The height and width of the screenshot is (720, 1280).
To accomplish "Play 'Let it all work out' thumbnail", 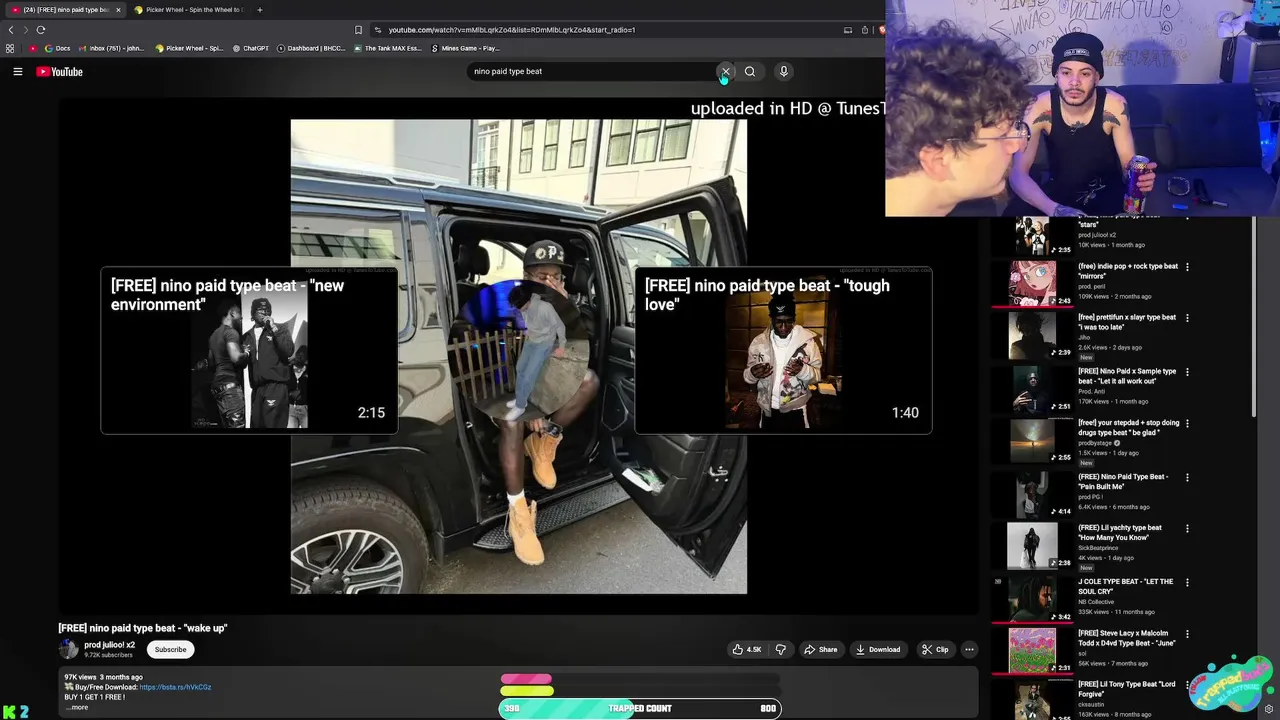I will (x=1032, y=389).
